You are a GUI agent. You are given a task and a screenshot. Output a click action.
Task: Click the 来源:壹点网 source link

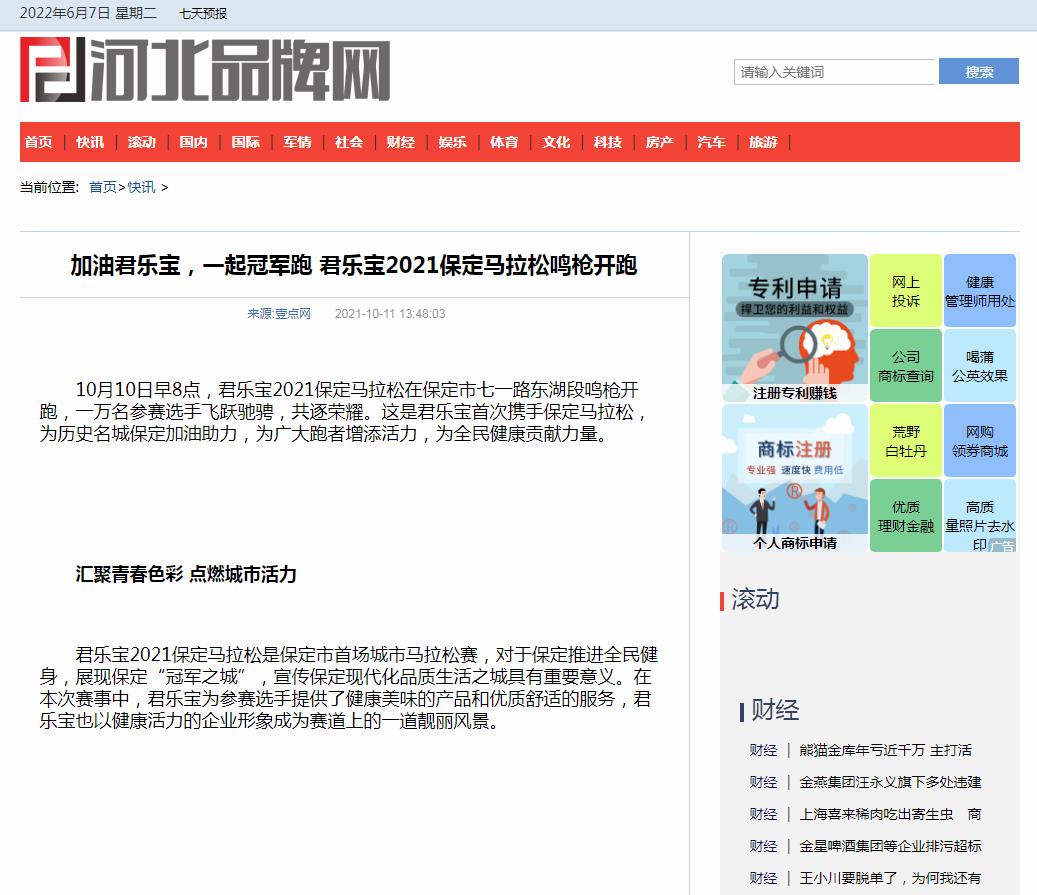(279, 314)
